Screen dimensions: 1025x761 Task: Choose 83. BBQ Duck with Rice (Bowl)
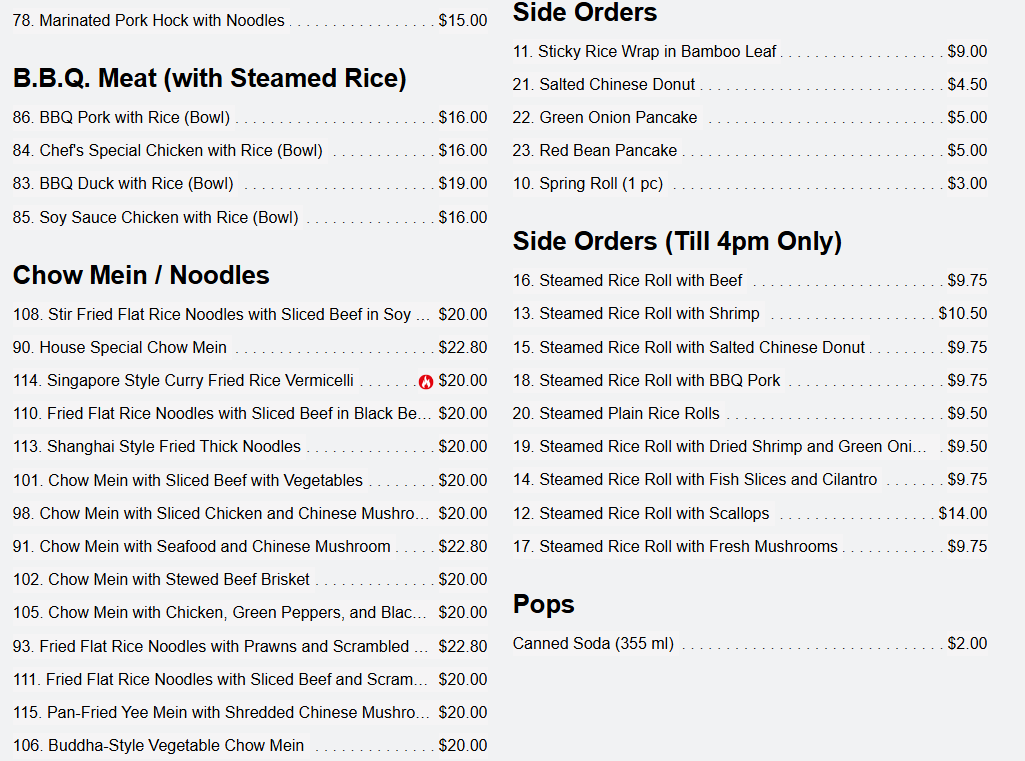coord(250,184)
